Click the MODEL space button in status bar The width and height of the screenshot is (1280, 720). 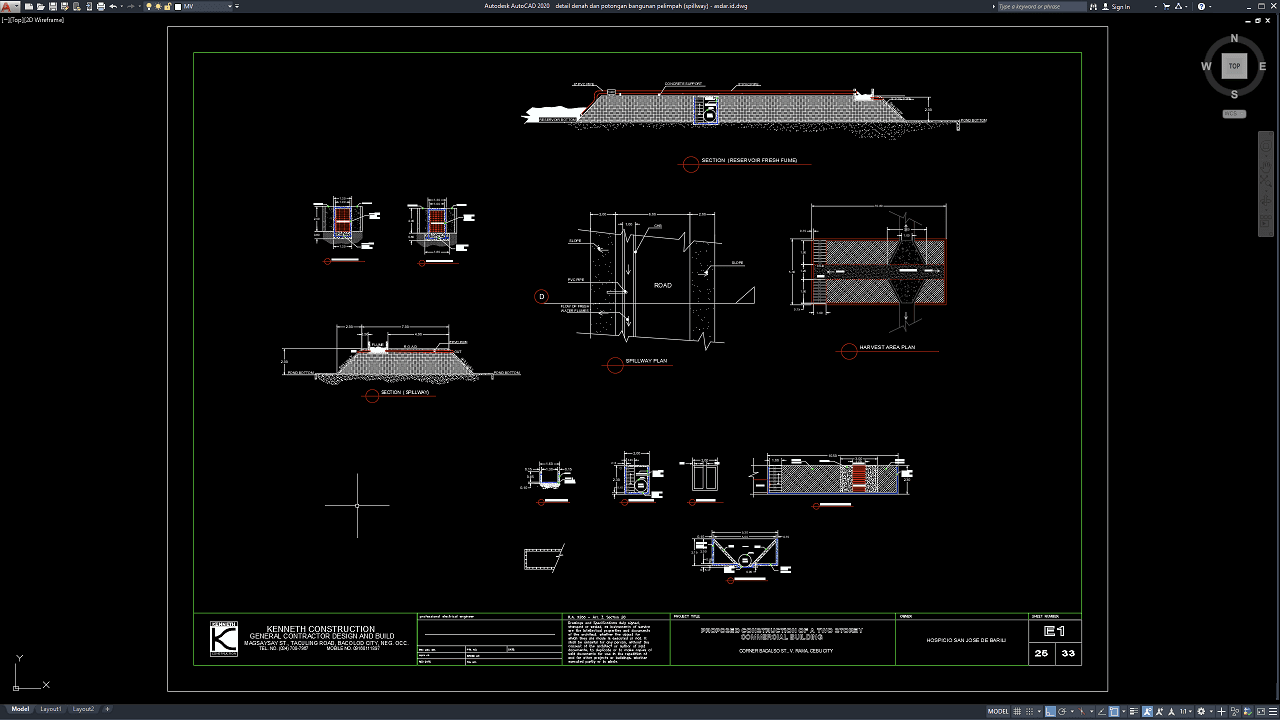click(x=998, y=711)
